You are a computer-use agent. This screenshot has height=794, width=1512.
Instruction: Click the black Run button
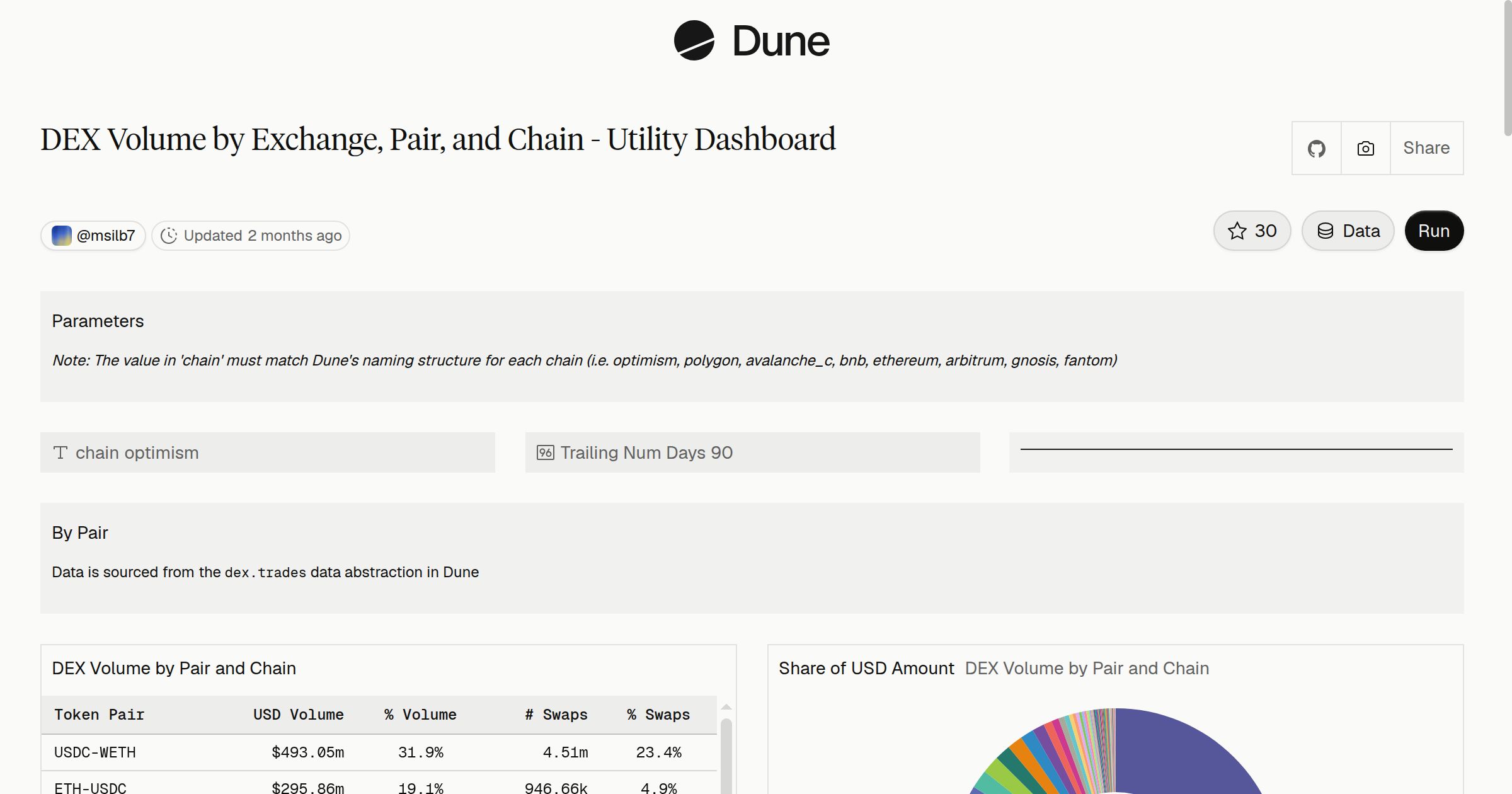pyautogui.click(x=1434, y=231)
